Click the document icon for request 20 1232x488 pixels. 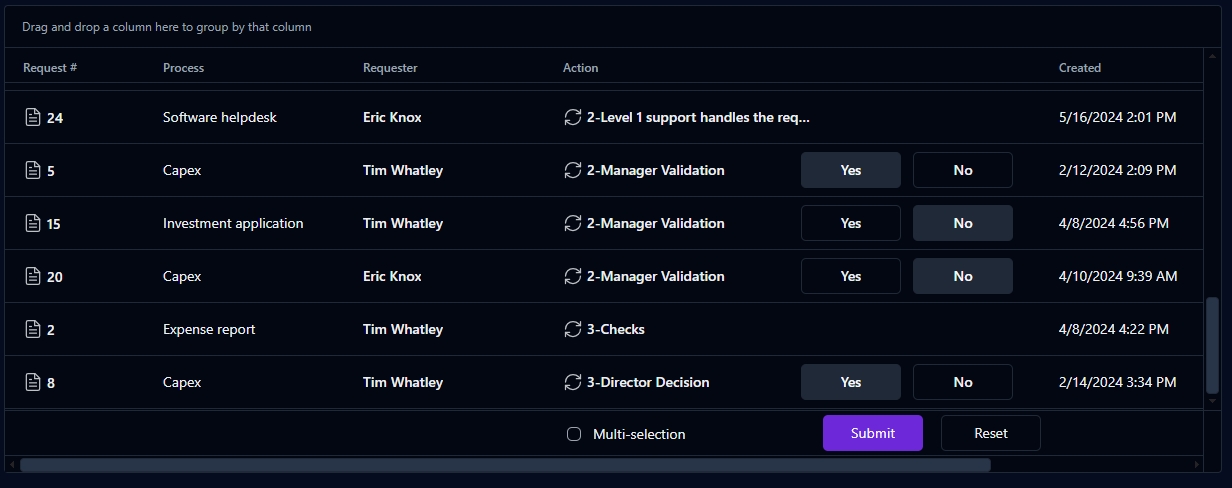point(33,277)
